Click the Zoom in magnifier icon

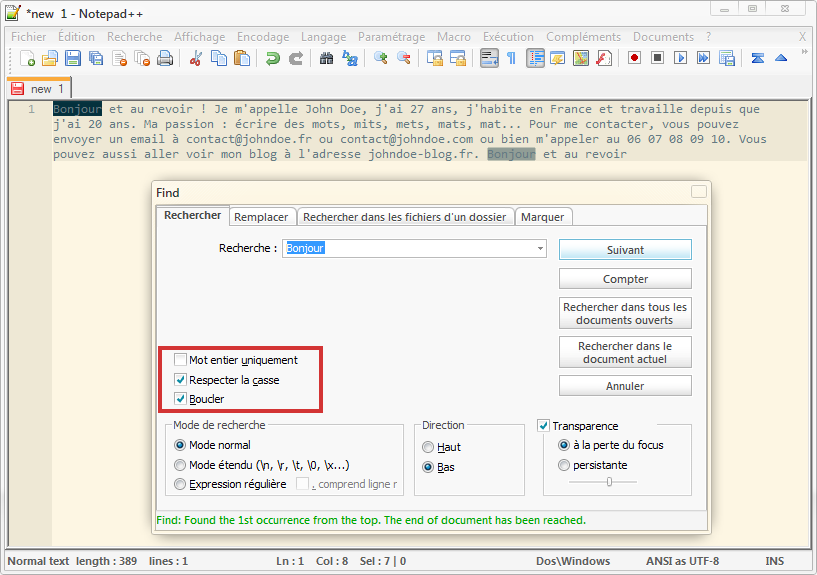[x=381, y=58]
